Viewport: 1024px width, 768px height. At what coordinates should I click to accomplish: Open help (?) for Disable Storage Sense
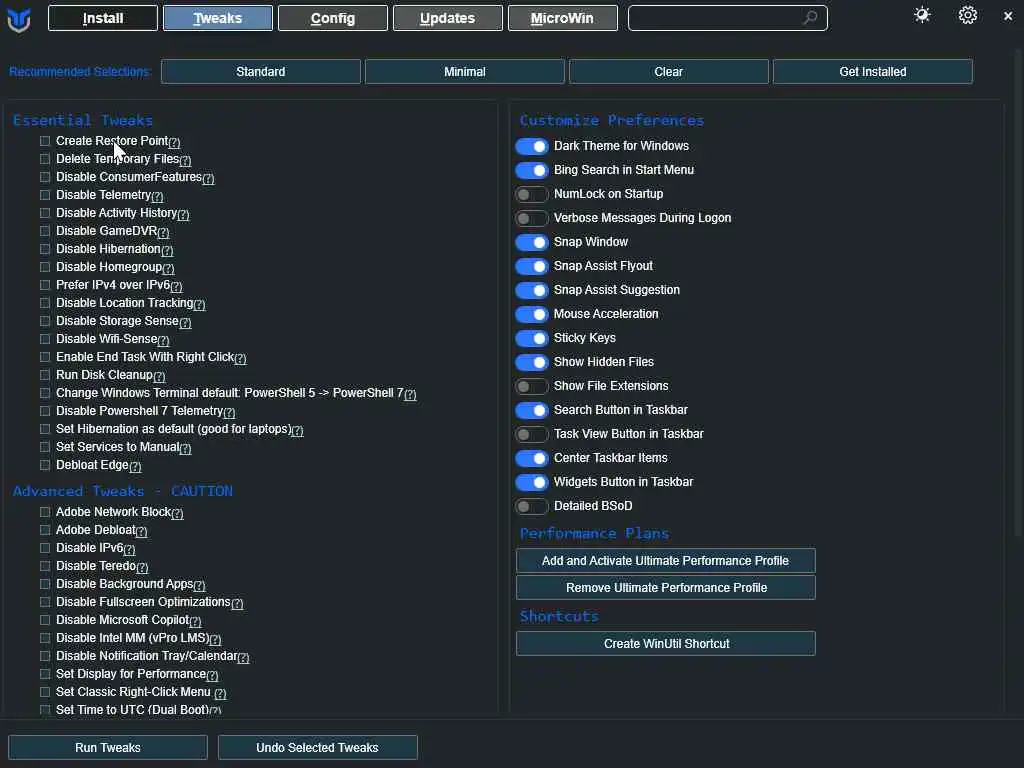click(185, 322)
